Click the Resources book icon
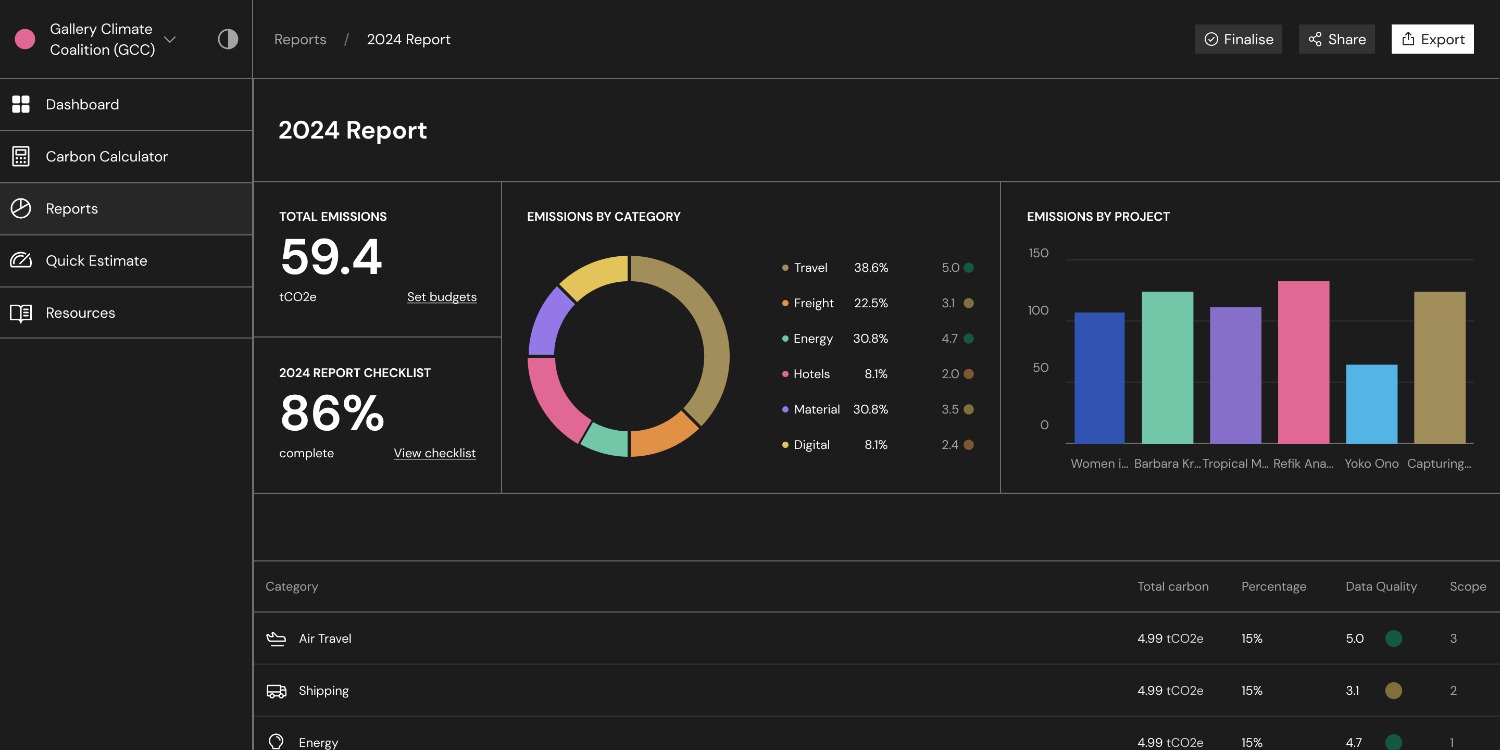The image size is (1500, 750). pyautogui.click(x=20, y=312)
